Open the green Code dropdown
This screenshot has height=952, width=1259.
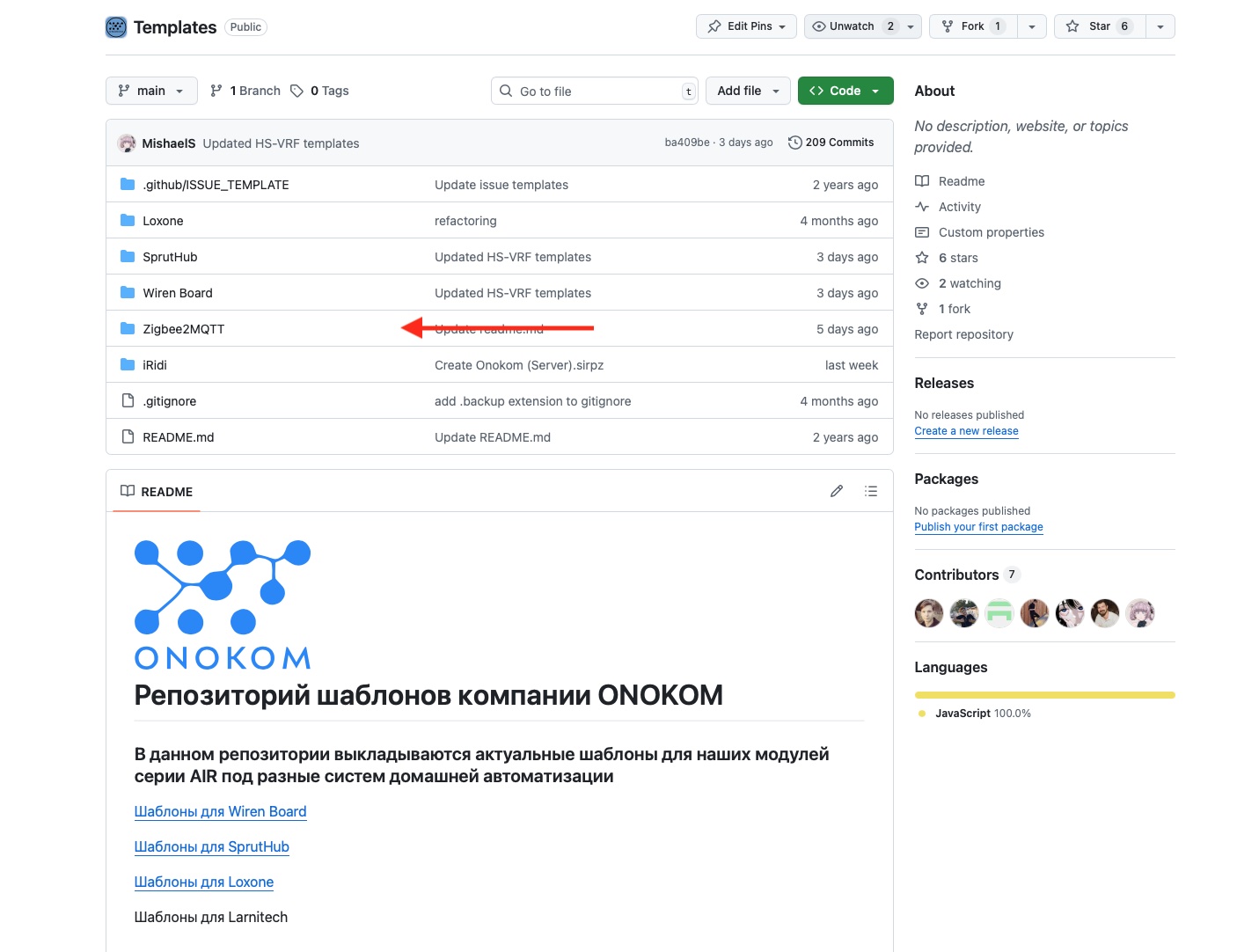(x=845, y=91)
